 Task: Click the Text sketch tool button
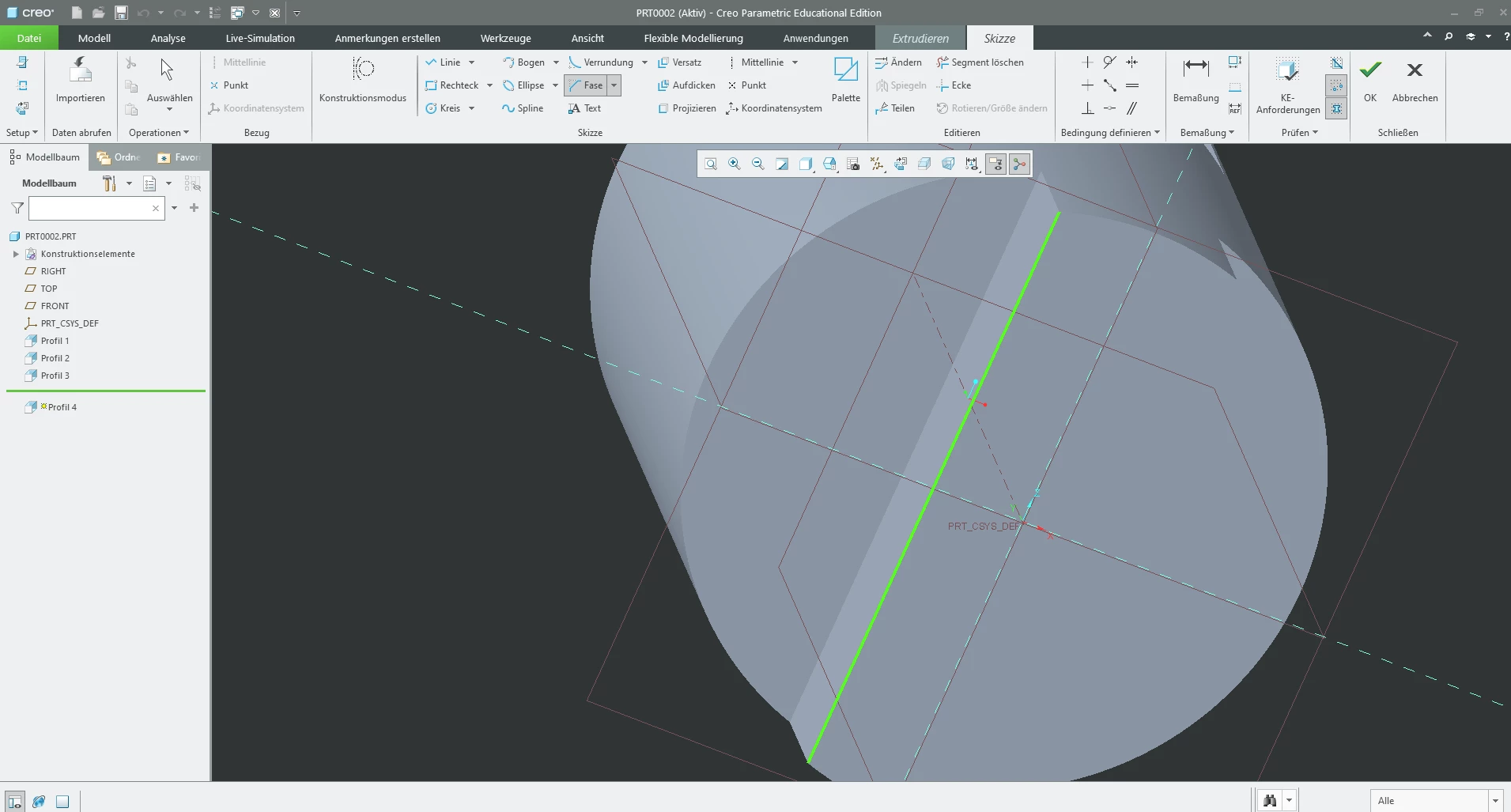click(584, 108)
